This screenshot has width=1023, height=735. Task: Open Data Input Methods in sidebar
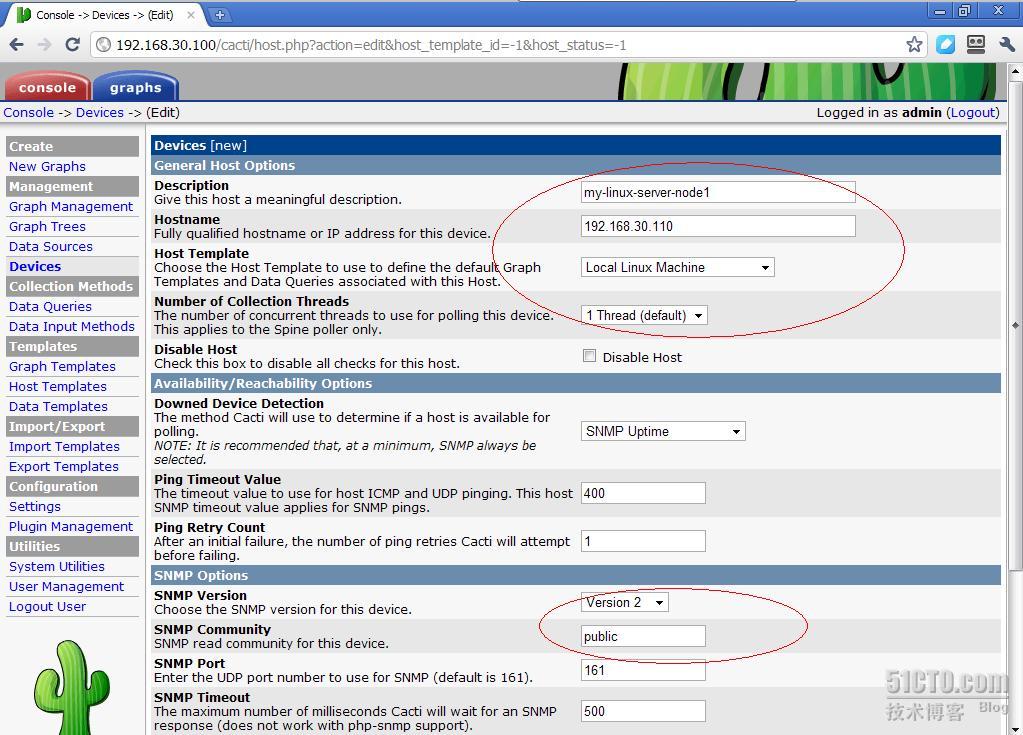(x=71, y=326)
